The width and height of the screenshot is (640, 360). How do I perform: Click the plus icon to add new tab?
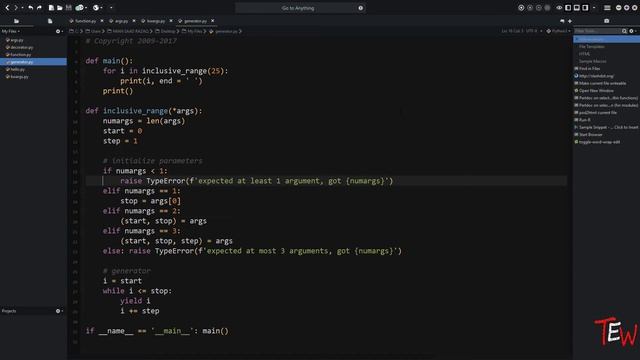(x=570, y=21)
